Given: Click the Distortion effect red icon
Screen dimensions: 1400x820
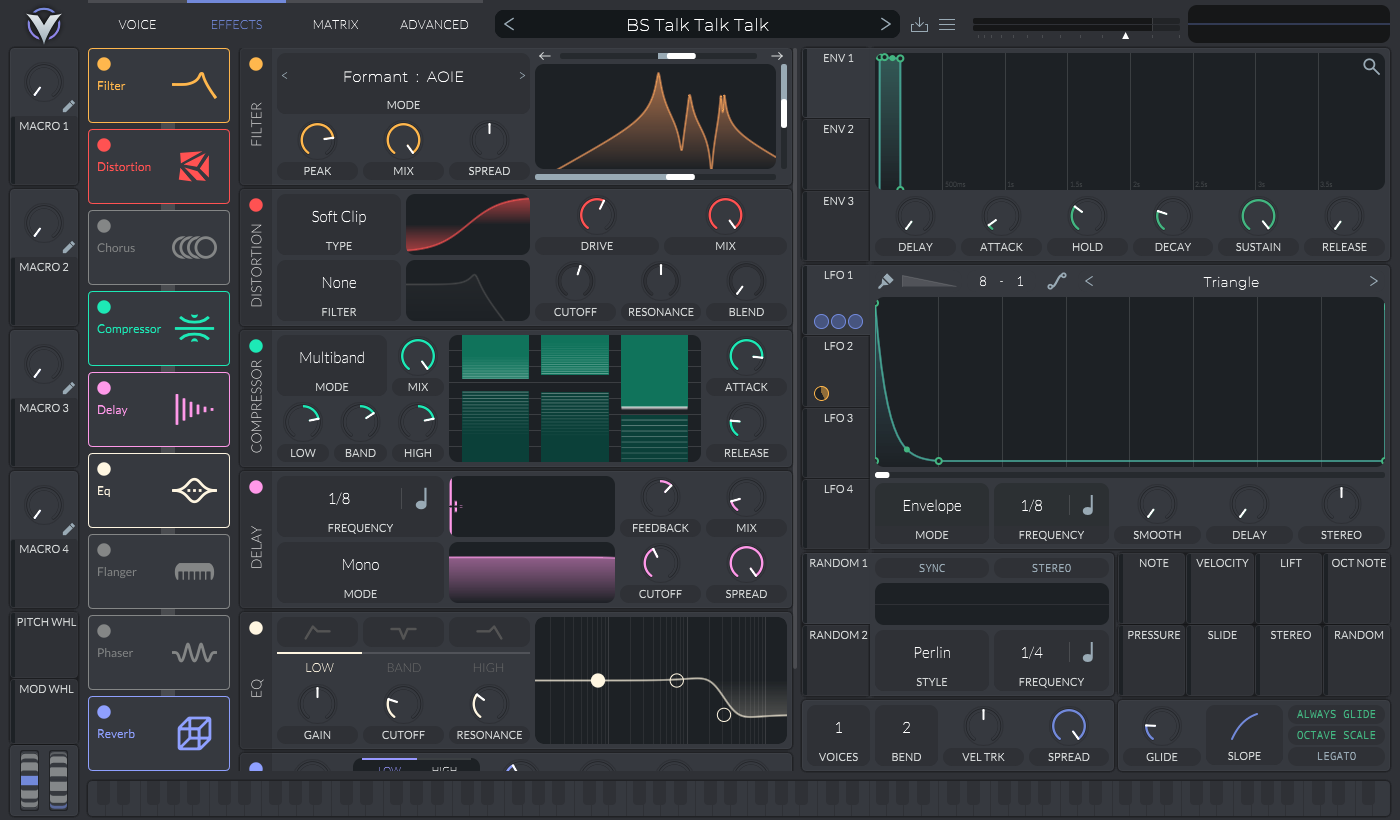Looking at the screenshot, I should tap(194, 167).
